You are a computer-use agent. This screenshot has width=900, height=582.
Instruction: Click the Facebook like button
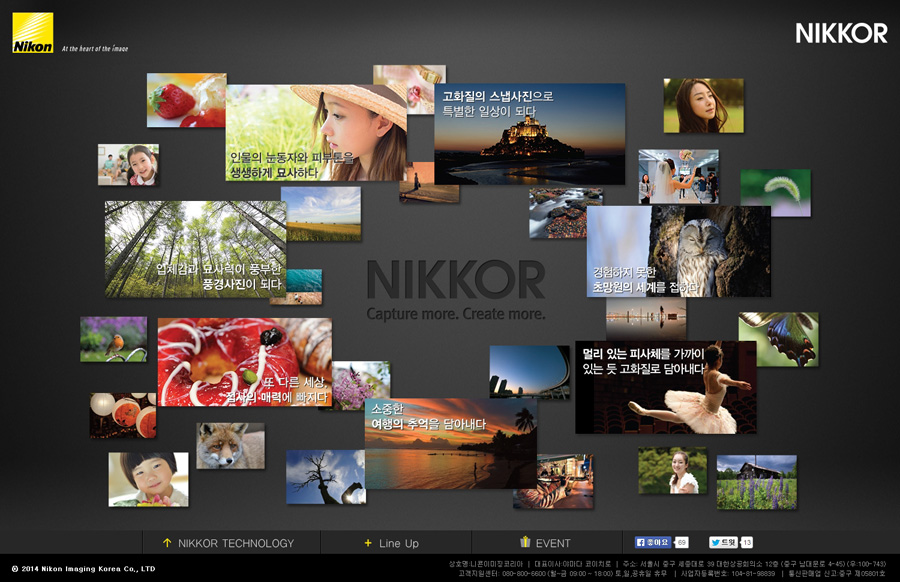coord(654,542)
